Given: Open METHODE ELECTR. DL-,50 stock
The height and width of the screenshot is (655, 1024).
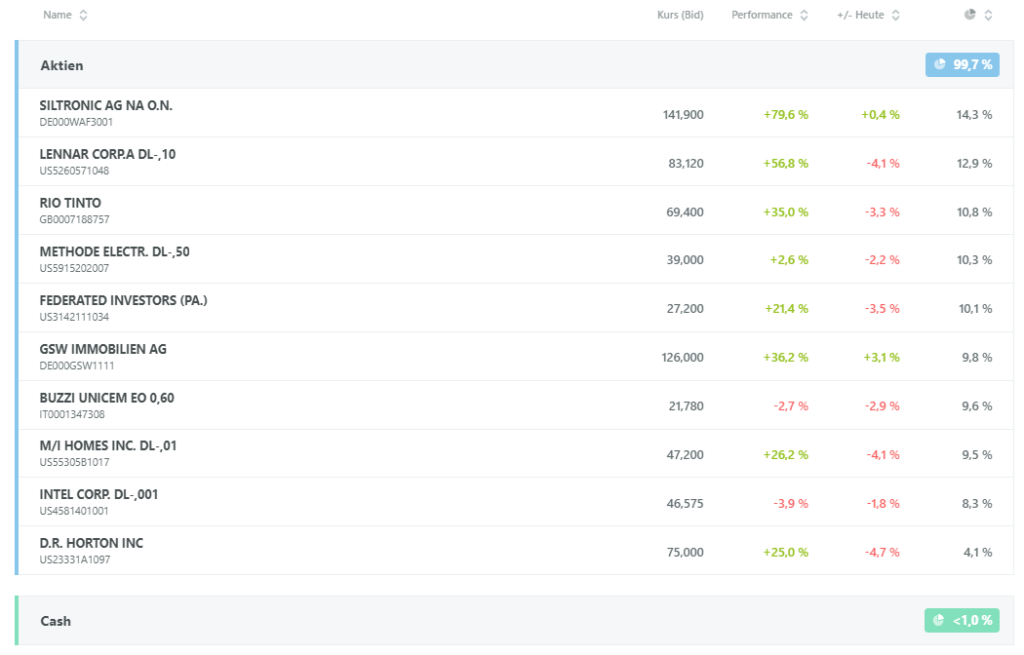Looking at the screenshot, I should pyautogui.click(x=114, y=252).
